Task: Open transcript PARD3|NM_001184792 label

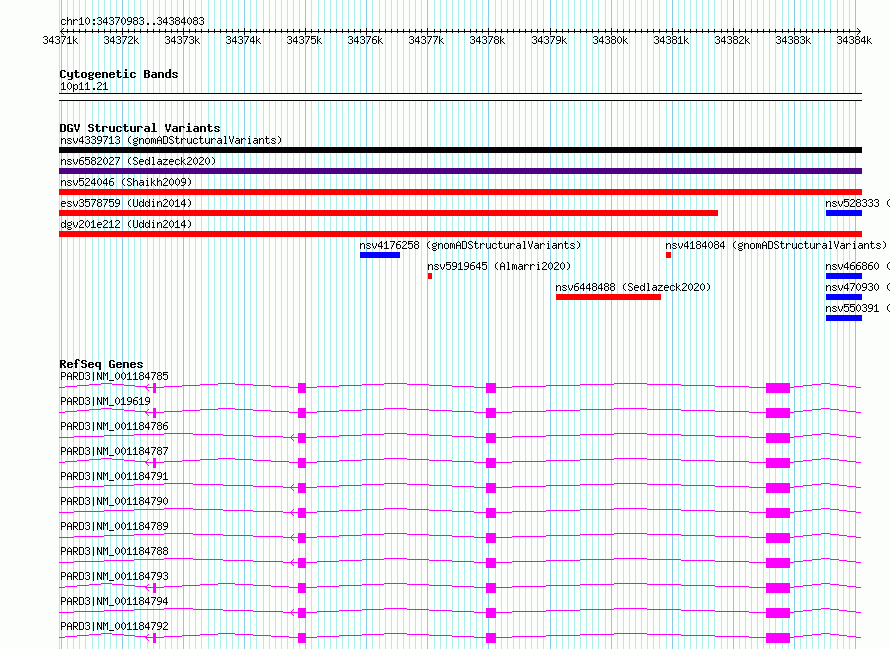Action: click(x=114, y=626)
